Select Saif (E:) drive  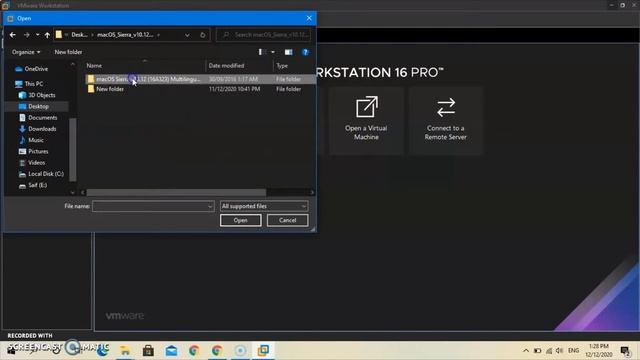click(33, 185)
